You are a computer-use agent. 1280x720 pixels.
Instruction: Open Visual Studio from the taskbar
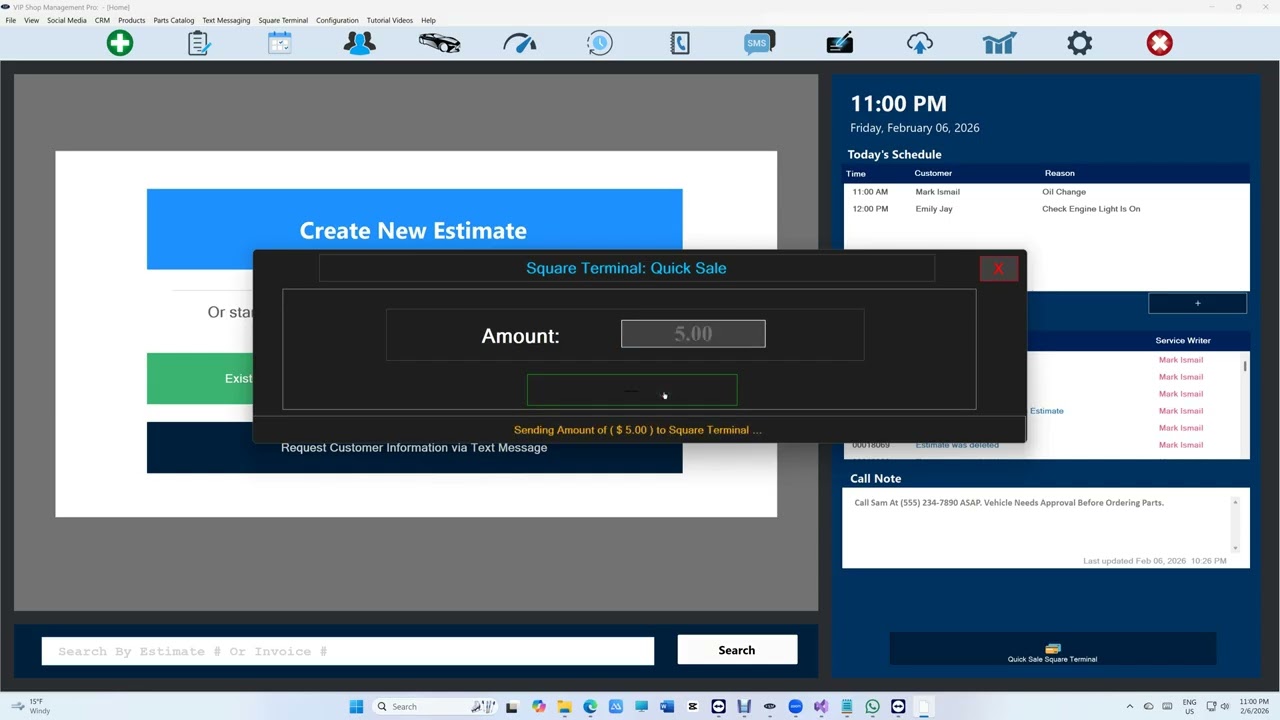click(x=821, y=707)
